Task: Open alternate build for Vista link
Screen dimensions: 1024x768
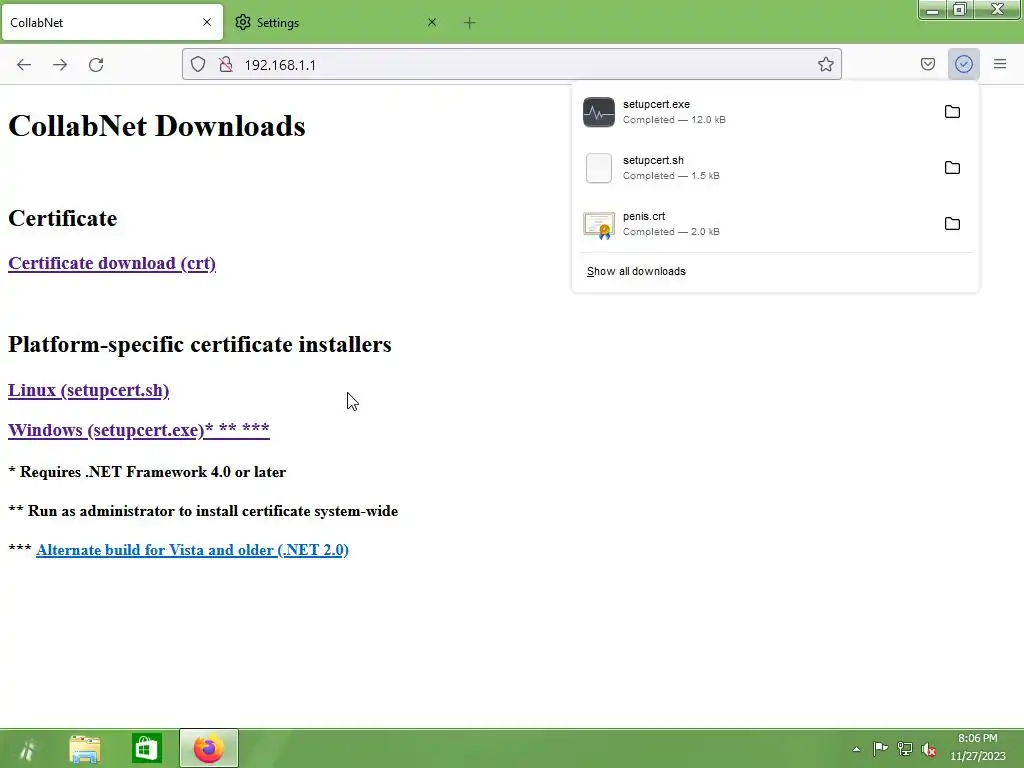Action: click(193, 550)
